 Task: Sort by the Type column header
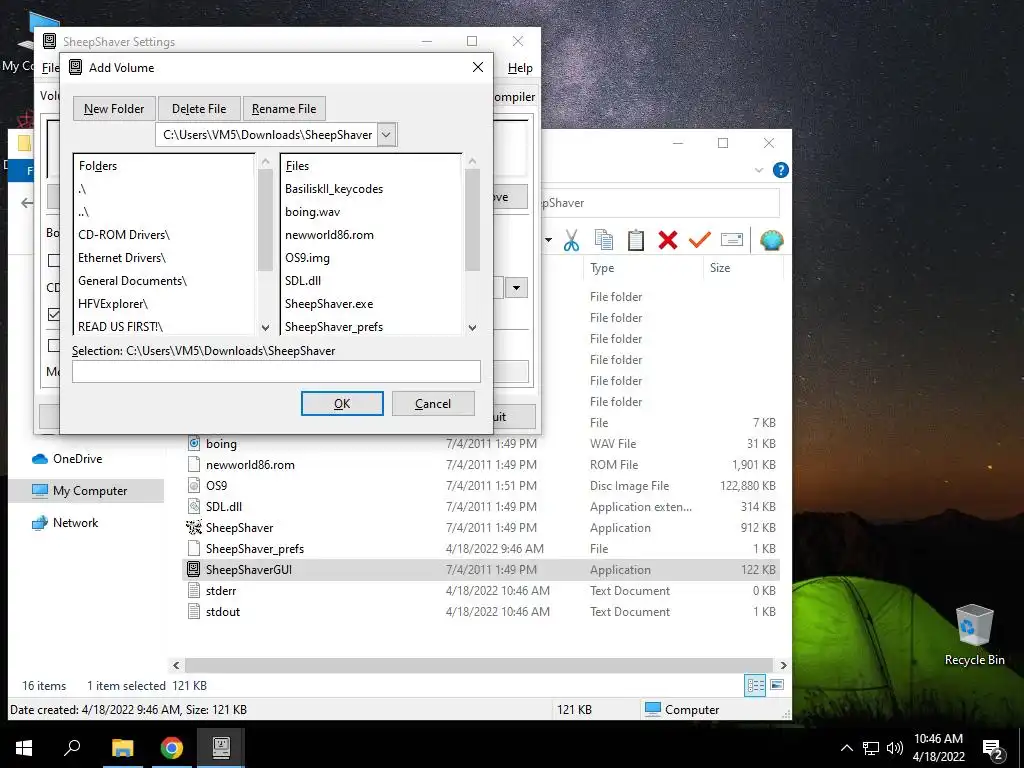(602, 268)
